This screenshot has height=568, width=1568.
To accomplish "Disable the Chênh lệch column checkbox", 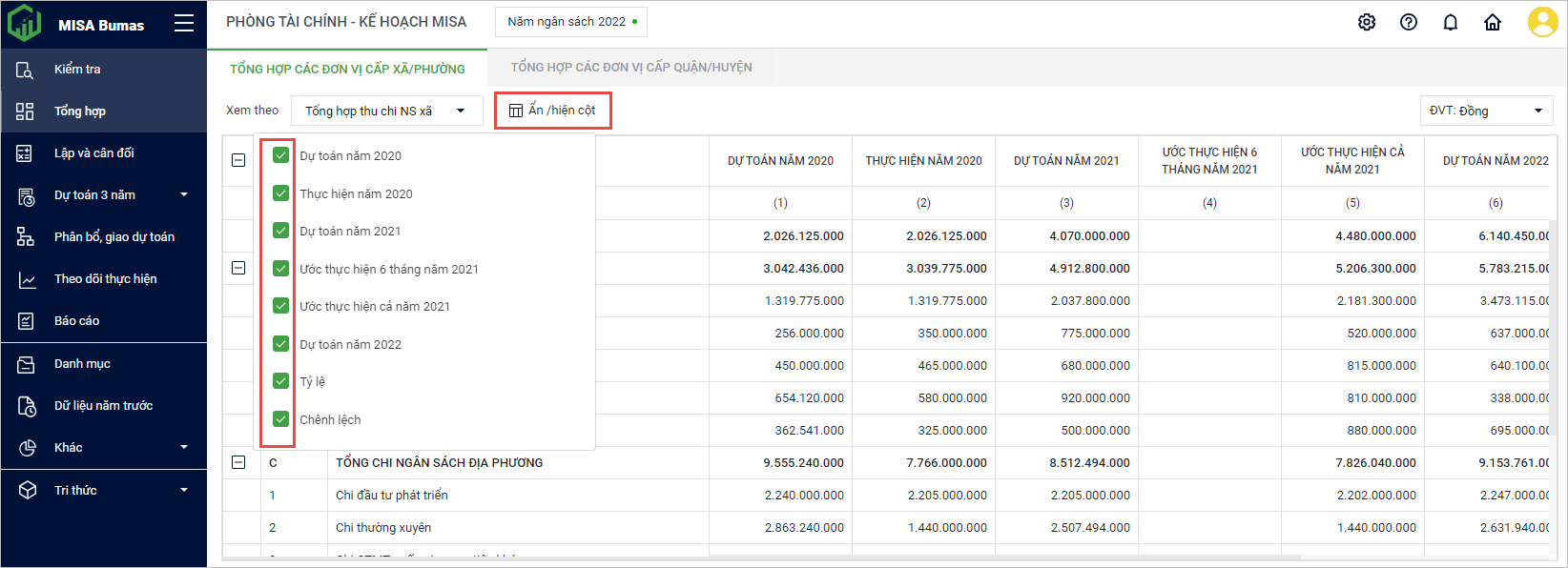I will (x=280, y=419).
